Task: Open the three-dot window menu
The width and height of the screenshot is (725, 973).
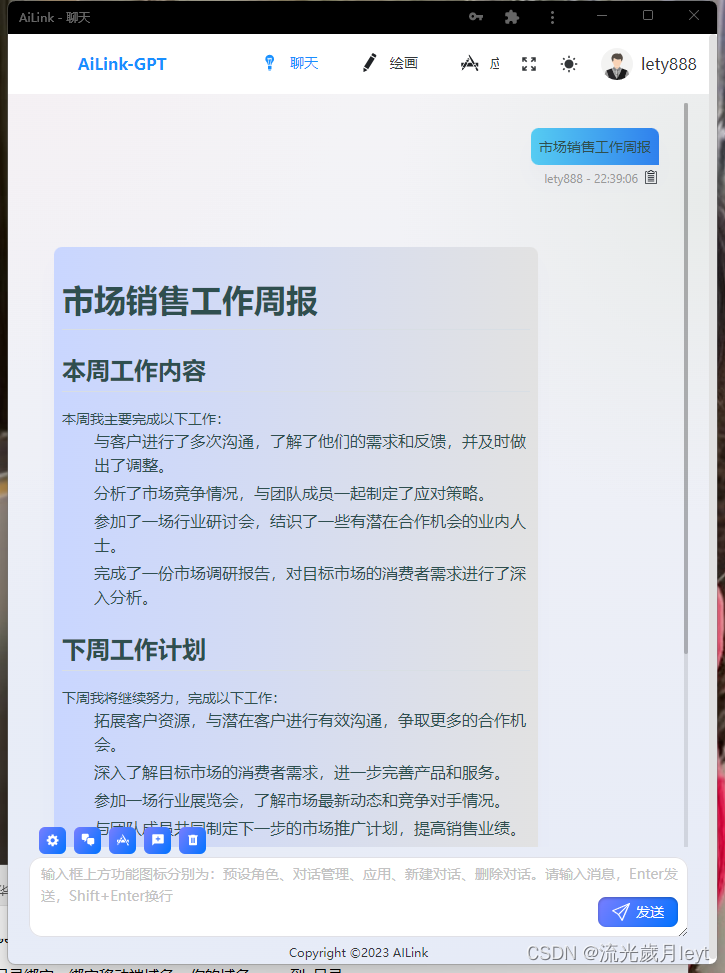Action: [x=552, y=17]
